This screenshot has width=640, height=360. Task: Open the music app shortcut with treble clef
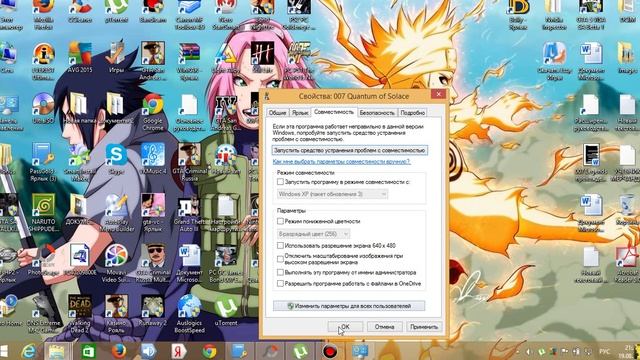point(153,158)
